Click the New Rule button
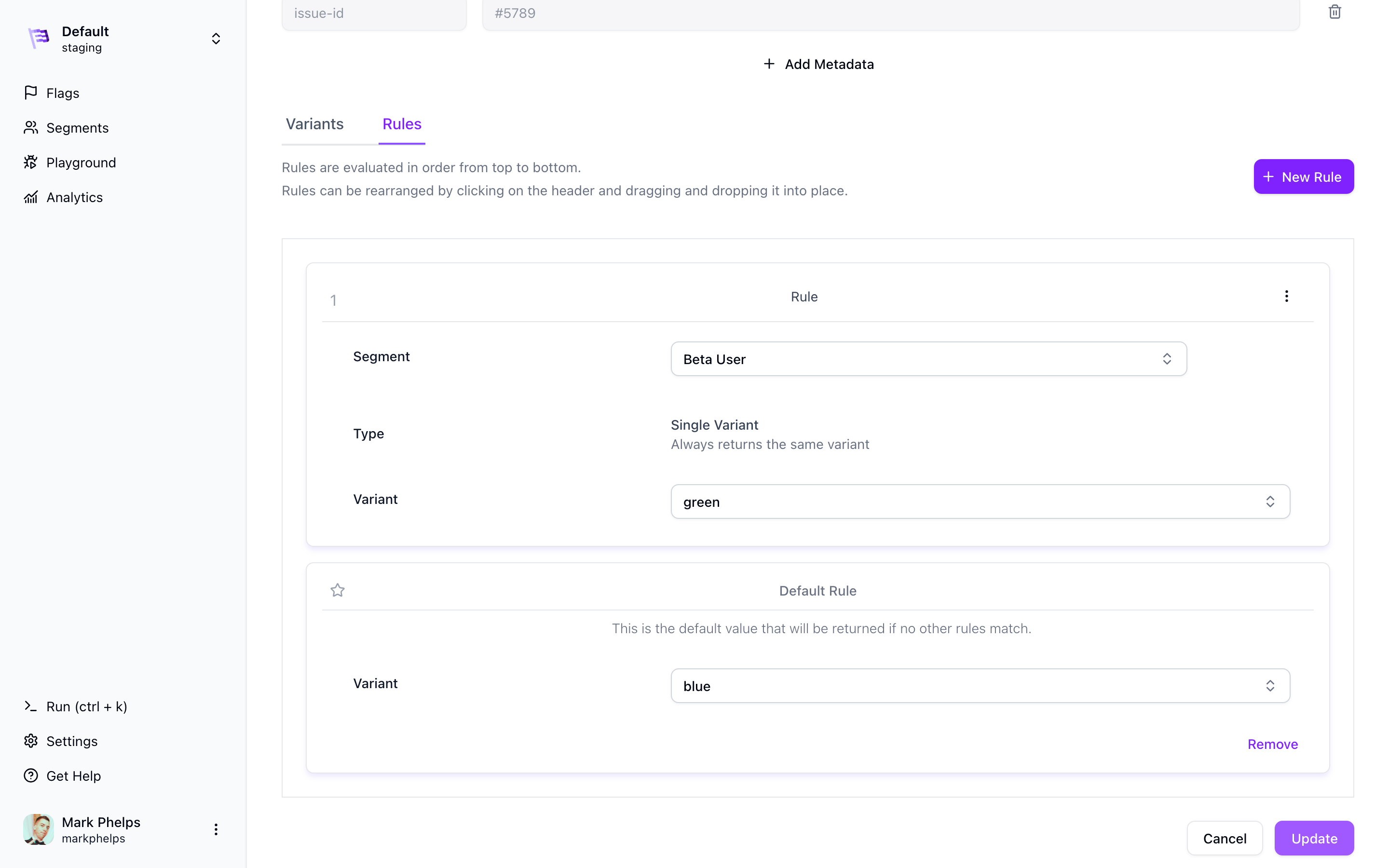The width and height of the screenshot is (1389, 868). click(x=1303, y=177)
